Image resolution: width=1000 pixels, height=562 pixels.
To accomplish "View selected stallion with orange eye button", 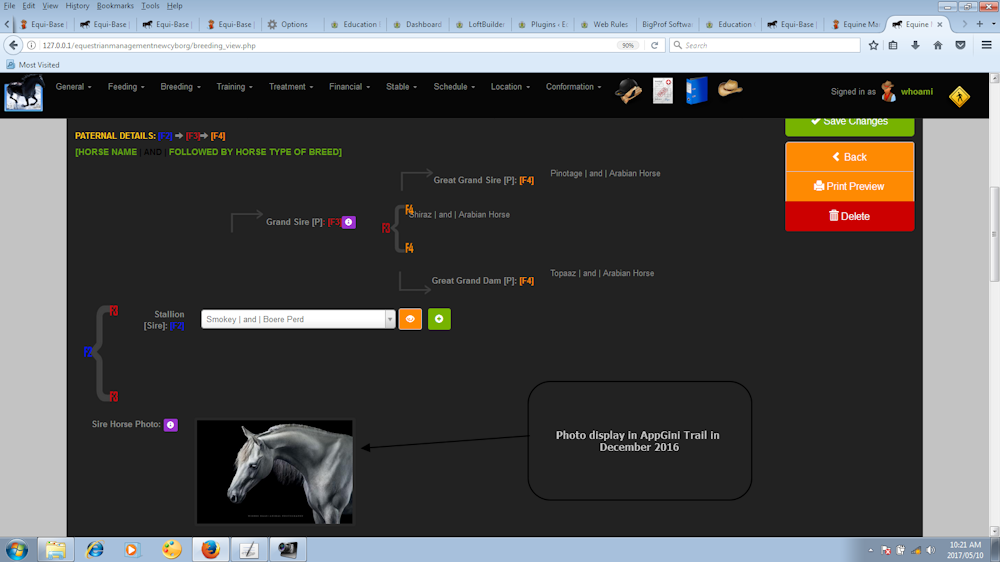I will tap(410, 319).
